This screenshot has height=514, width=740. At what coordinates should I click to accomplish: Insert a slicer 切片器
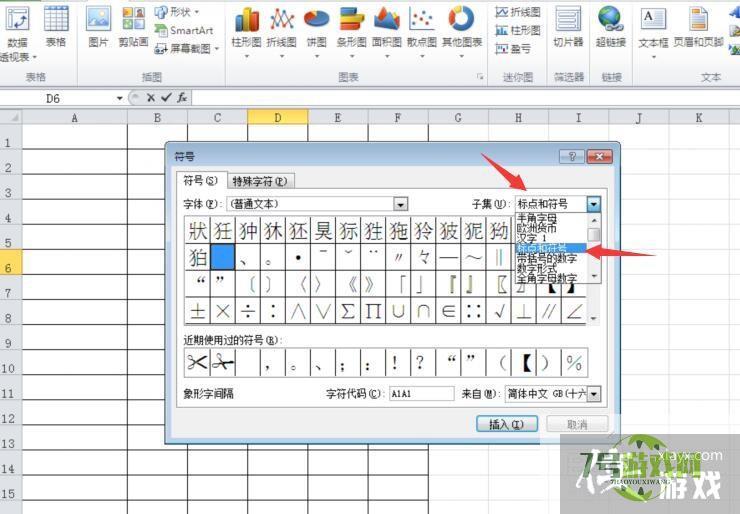[568, 27]
